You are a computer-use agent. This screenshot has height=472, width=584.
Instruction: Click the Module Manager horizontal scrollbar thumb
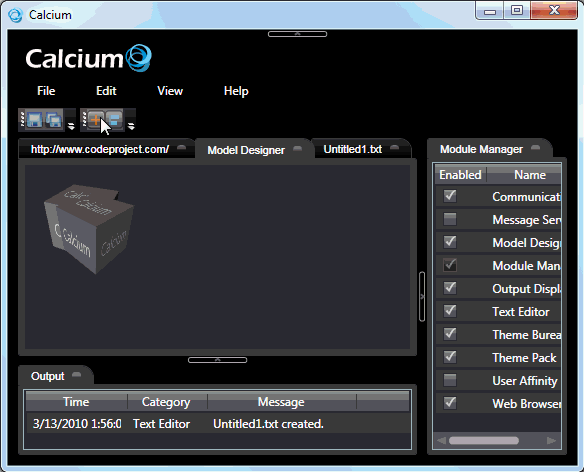(484, 441)
